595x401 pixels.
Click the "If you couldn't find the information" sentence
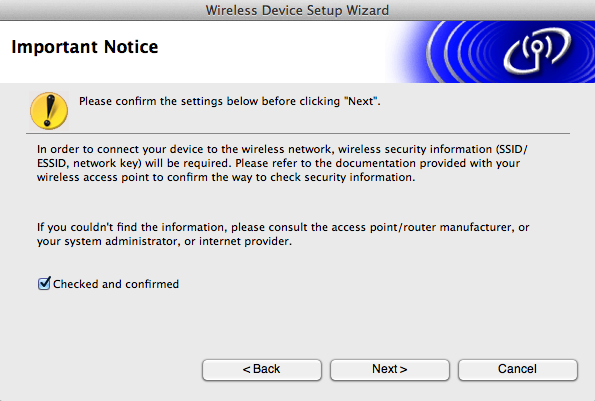(x=283, y=234)
